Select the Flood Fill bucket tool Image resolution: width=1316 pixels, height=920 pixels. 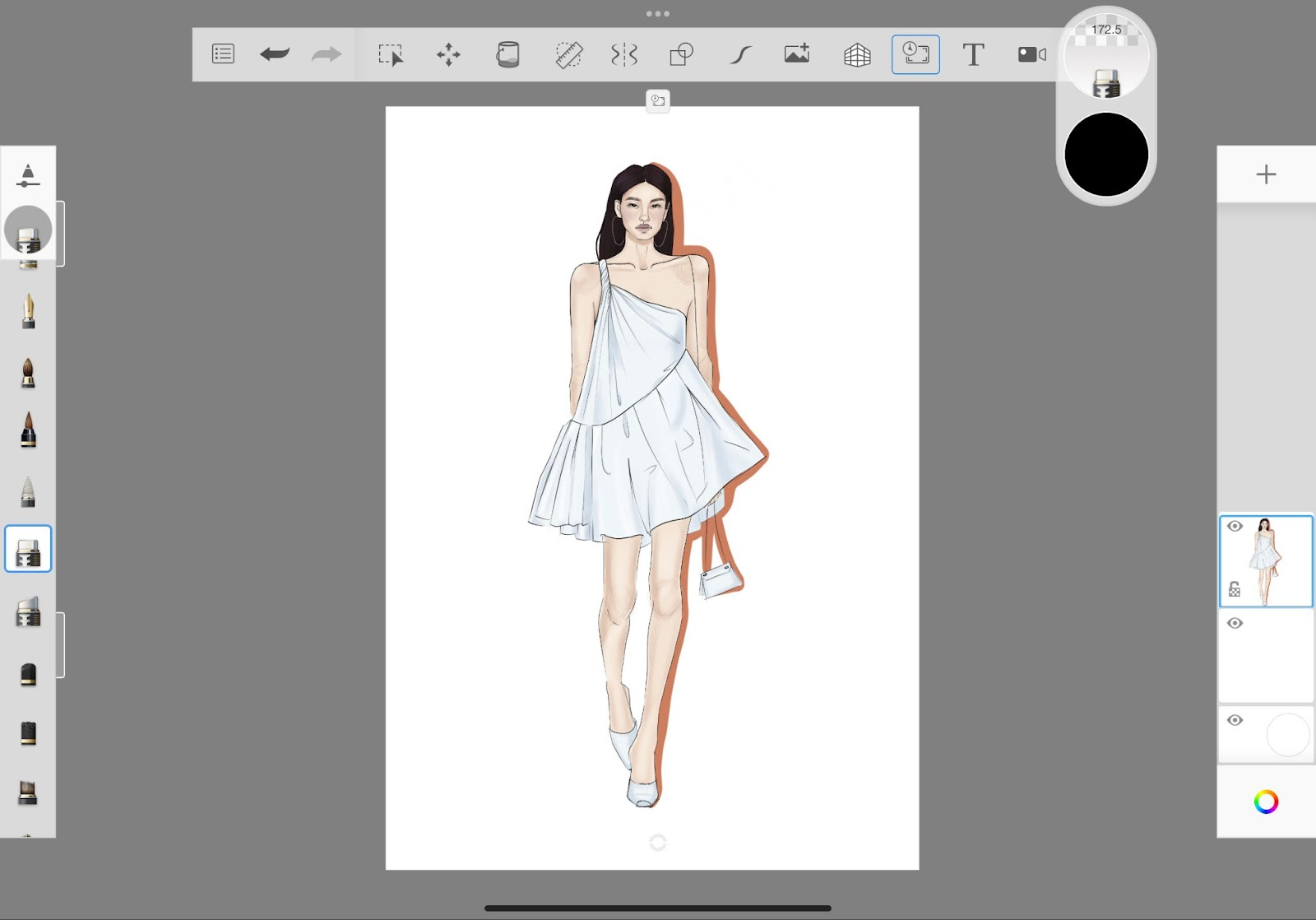tap(507, 54)
